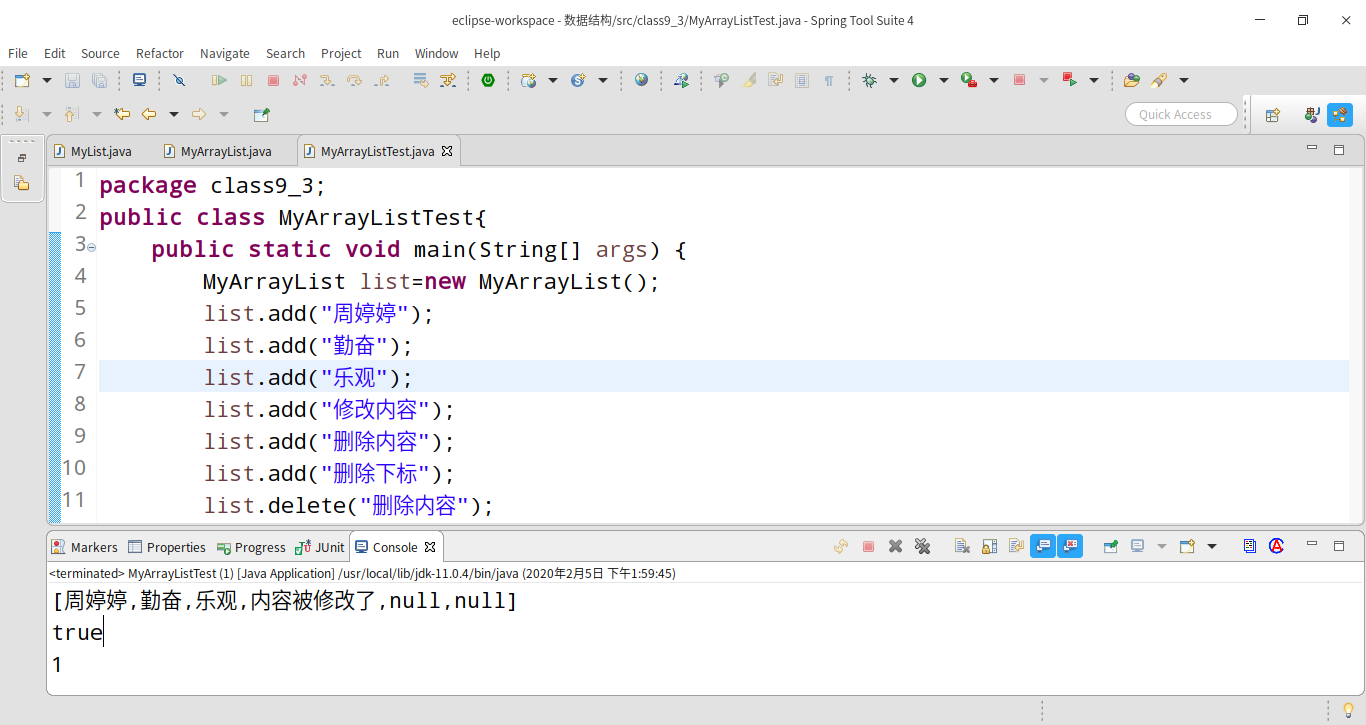
Task: Click the Skip All Breakpoints icon
Action: [x=179, y=80]
